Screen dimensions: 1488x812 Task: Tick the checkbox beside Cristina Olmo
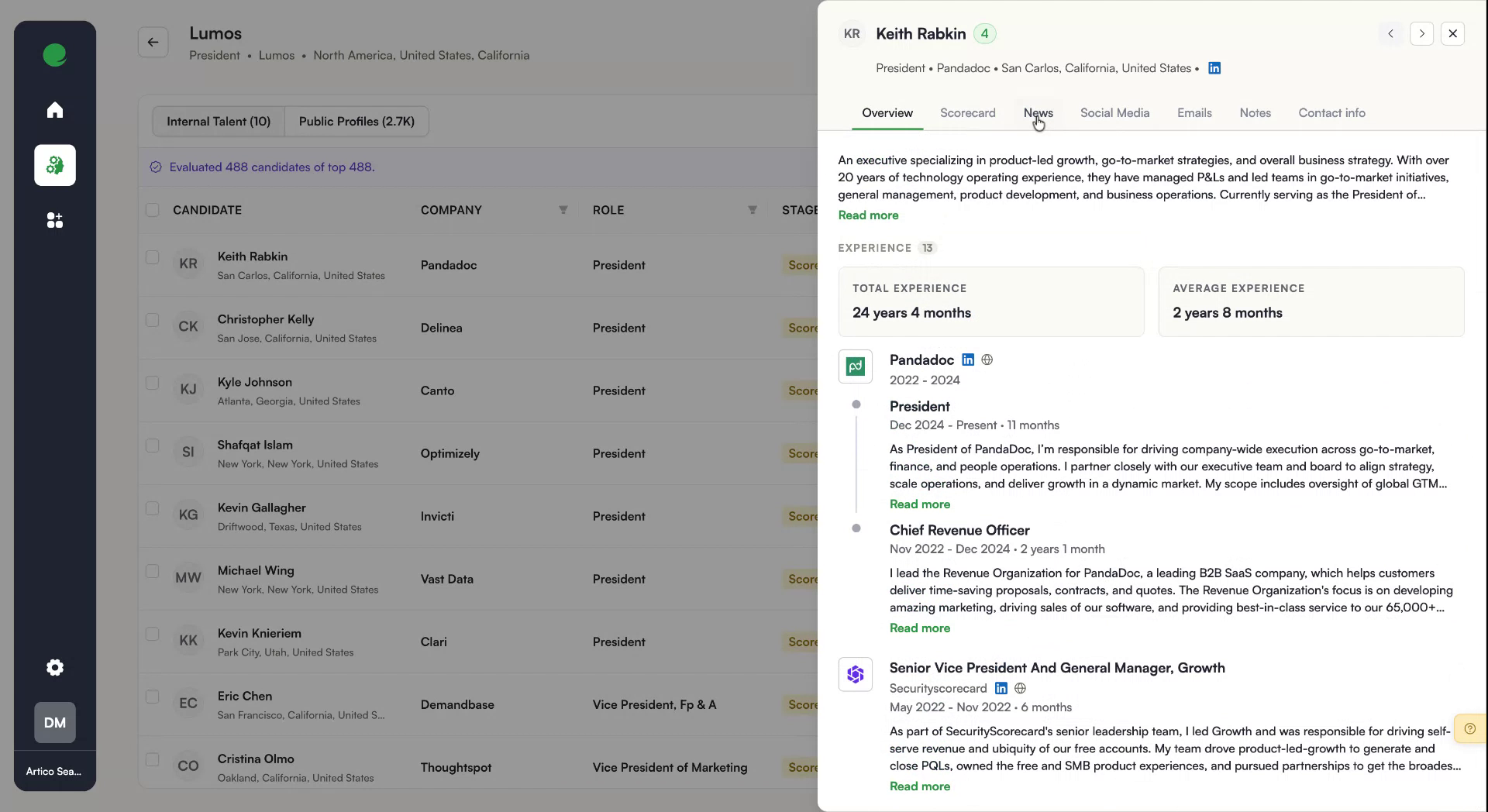coord(152,760)
